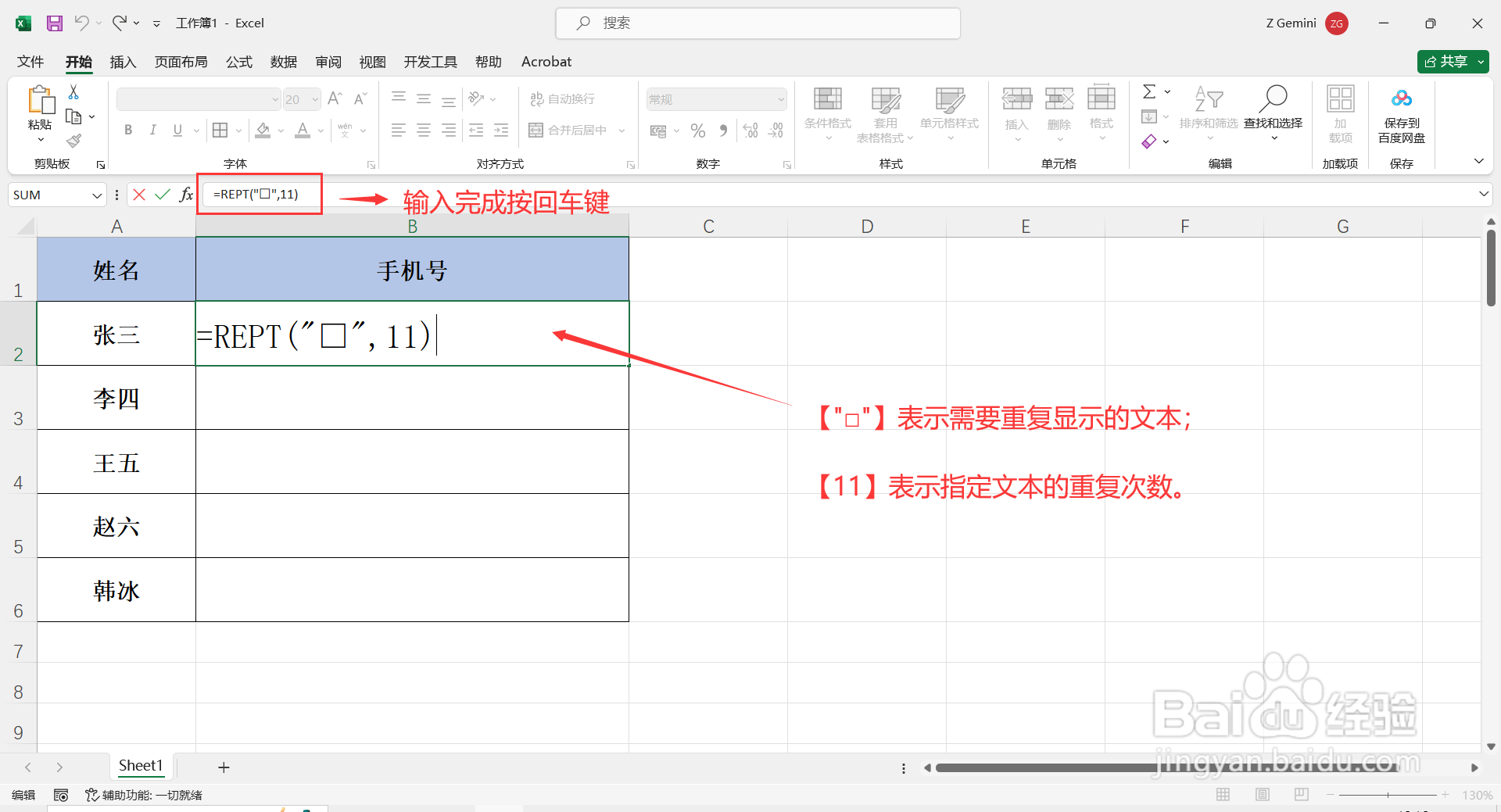Screen dimensions: 1501x812
Task: Click inside the search box at top
Action: (x=757, y=23)
